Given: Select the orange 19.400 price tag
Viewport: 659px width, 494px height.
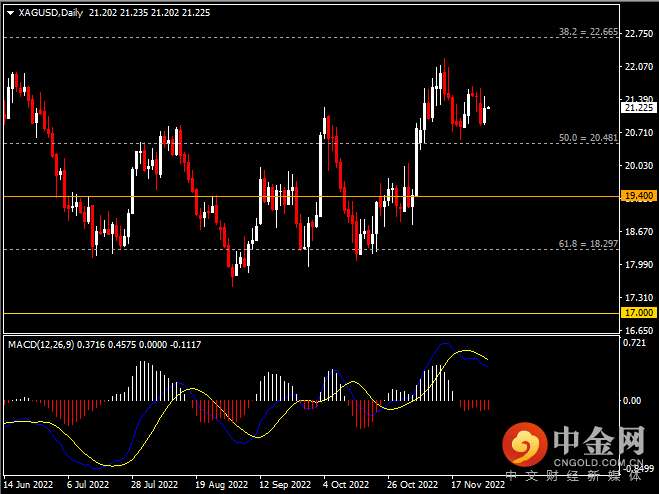Looking at the screenshot, I should coord(638,196).
